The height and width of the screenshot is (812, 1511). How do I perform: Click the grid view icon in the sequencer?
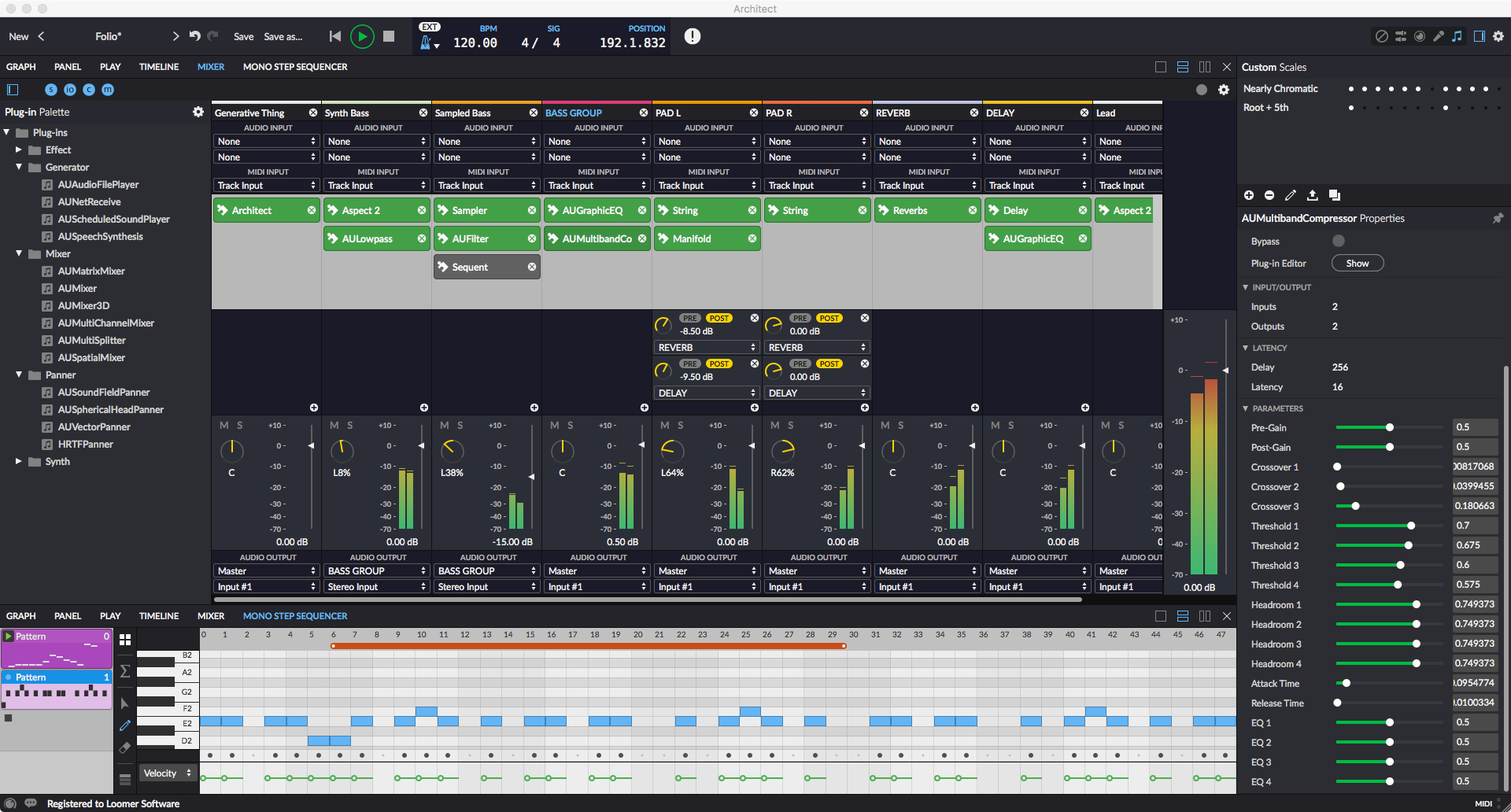(x=125, y=640)
